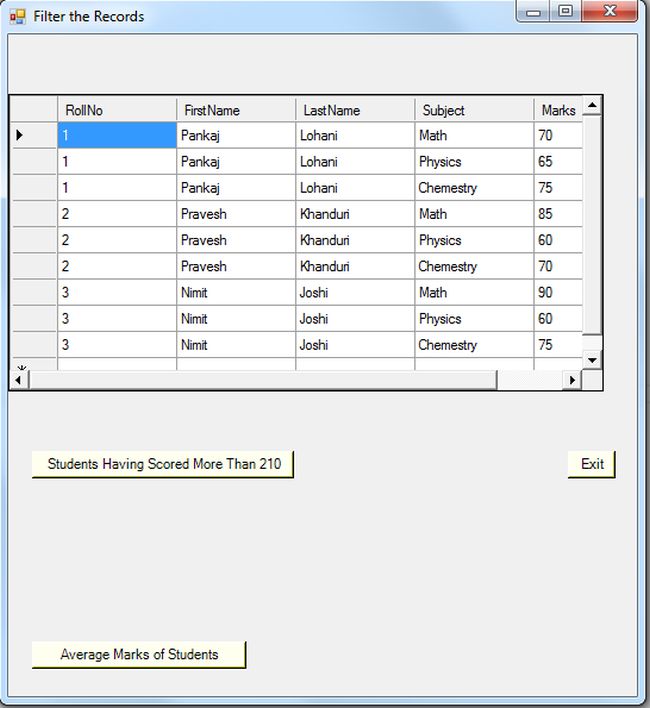The height and width of the screenshot is (708, 650).
Task: Close the Filter the Records window
Action: pos(609,11)
